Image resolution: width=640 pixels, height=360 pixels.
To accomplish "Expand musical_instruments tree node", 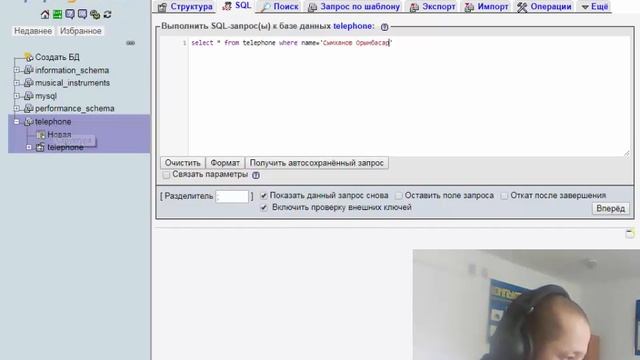I will [17, 83].
